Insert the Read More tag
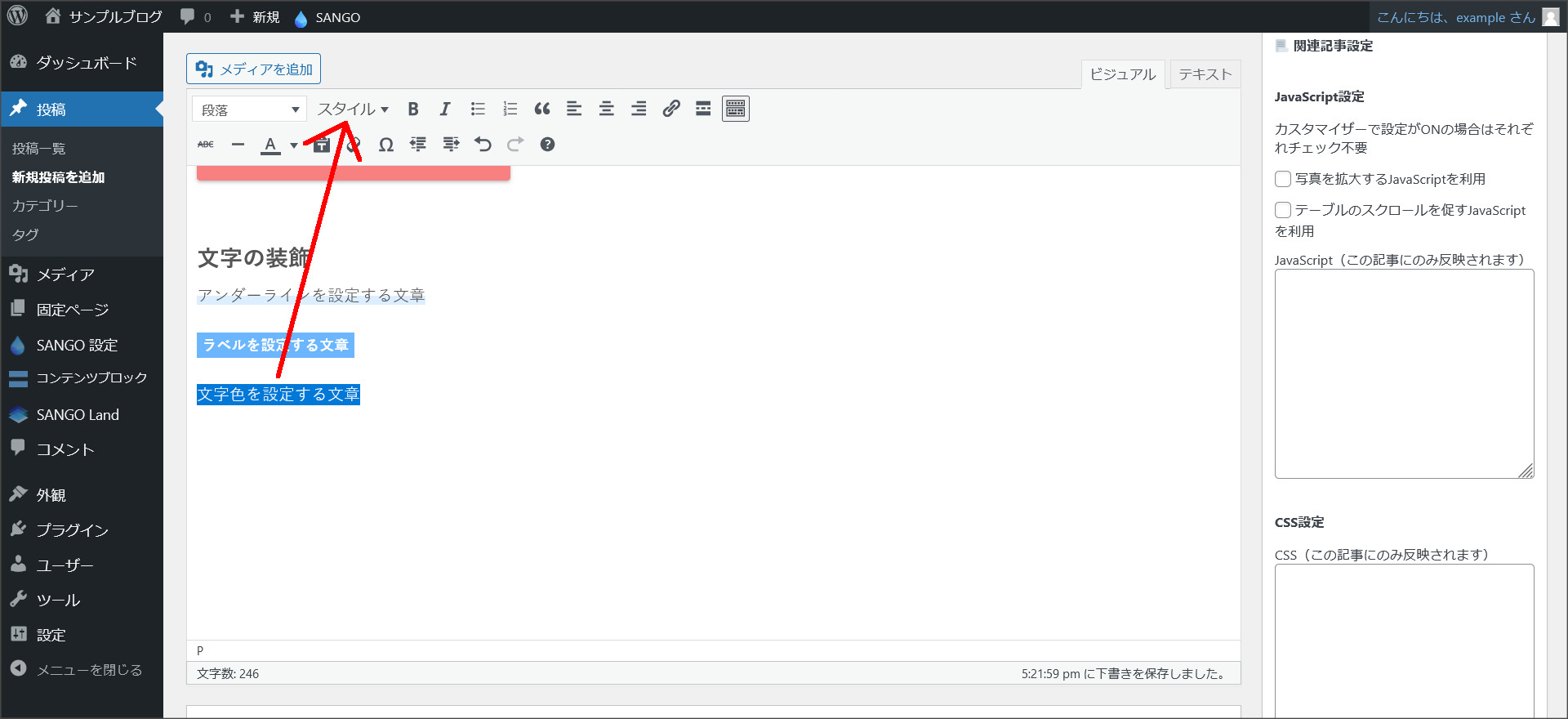The width and height of the screenshot is (1568, 719). [703, 109]
